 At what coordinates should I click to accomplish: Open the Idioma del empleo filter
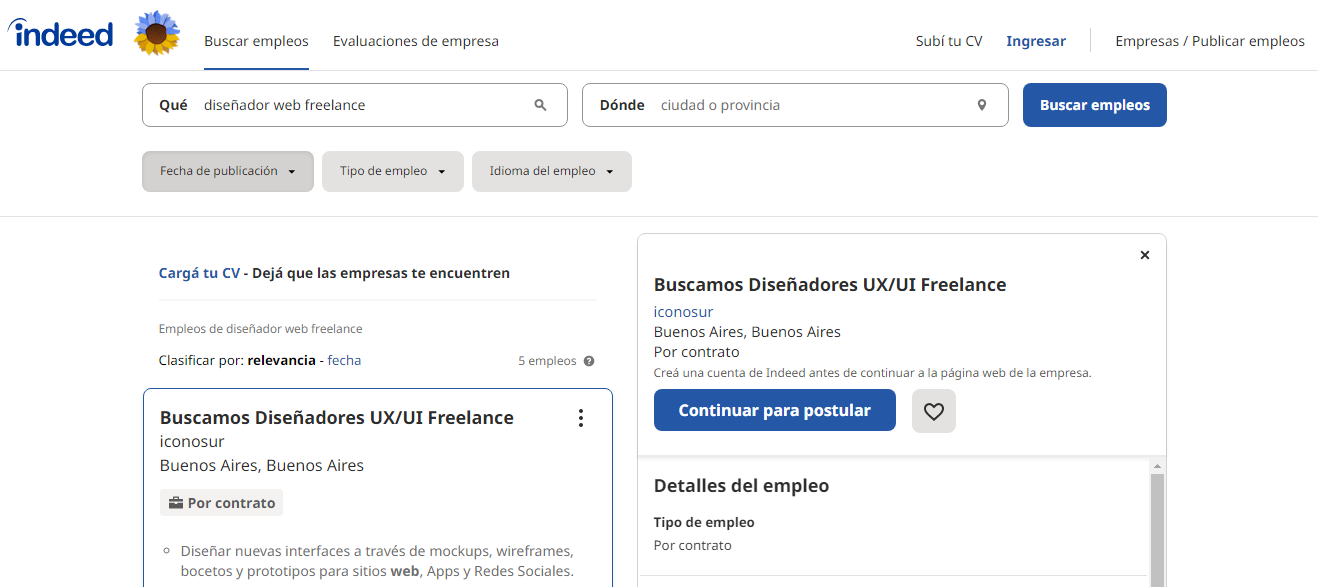pos(551,171)
